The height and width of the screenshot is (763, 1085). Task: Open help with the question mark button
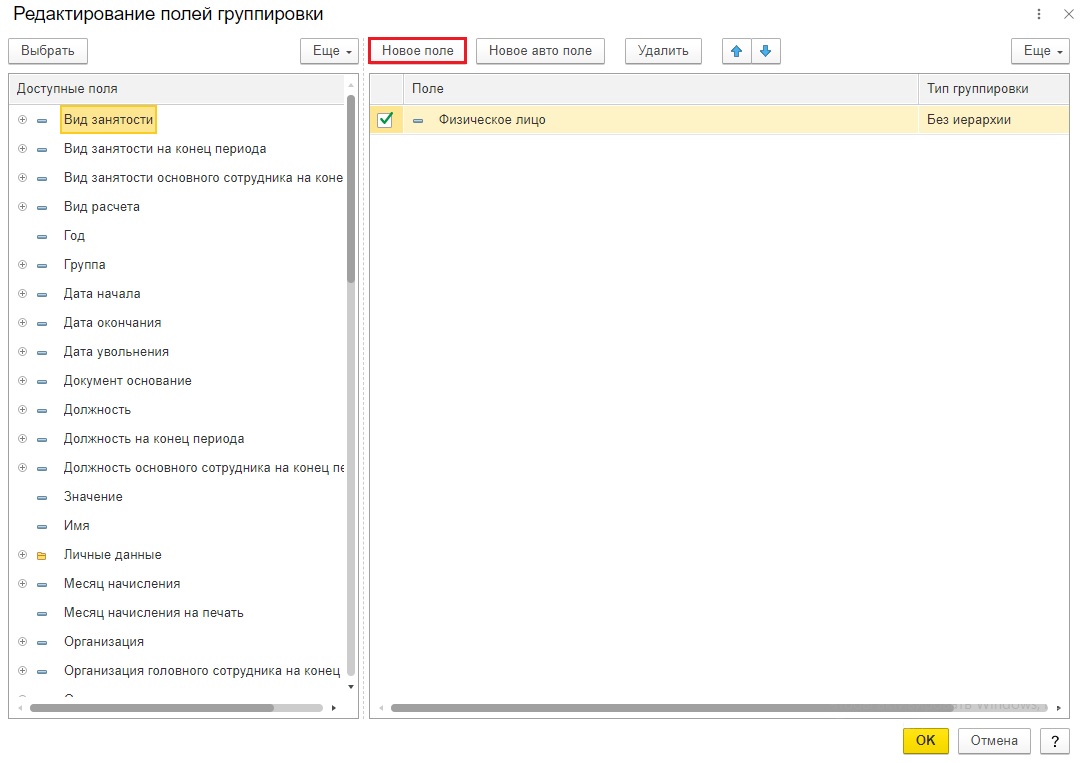coord(1055,741)
